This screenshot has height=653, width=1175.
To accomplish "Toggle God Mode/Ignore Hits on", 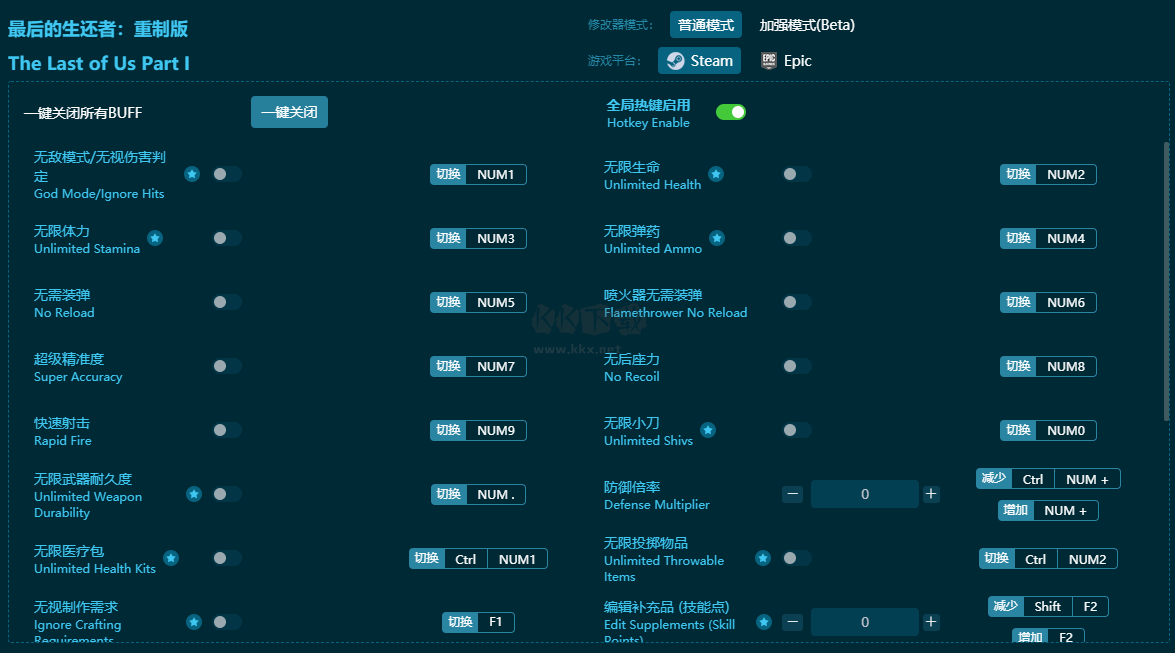I will tap(226, 174).
